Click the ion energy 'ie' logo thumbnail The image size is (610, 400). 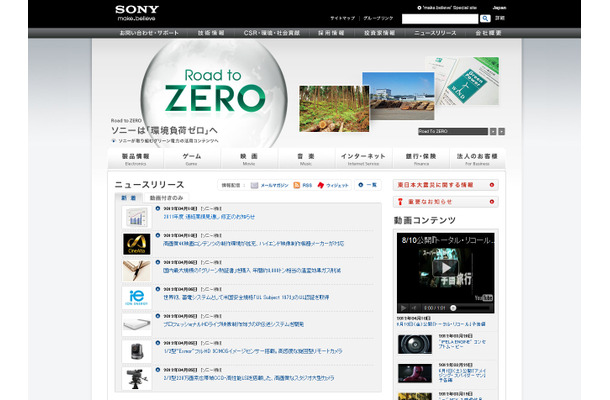137,298
